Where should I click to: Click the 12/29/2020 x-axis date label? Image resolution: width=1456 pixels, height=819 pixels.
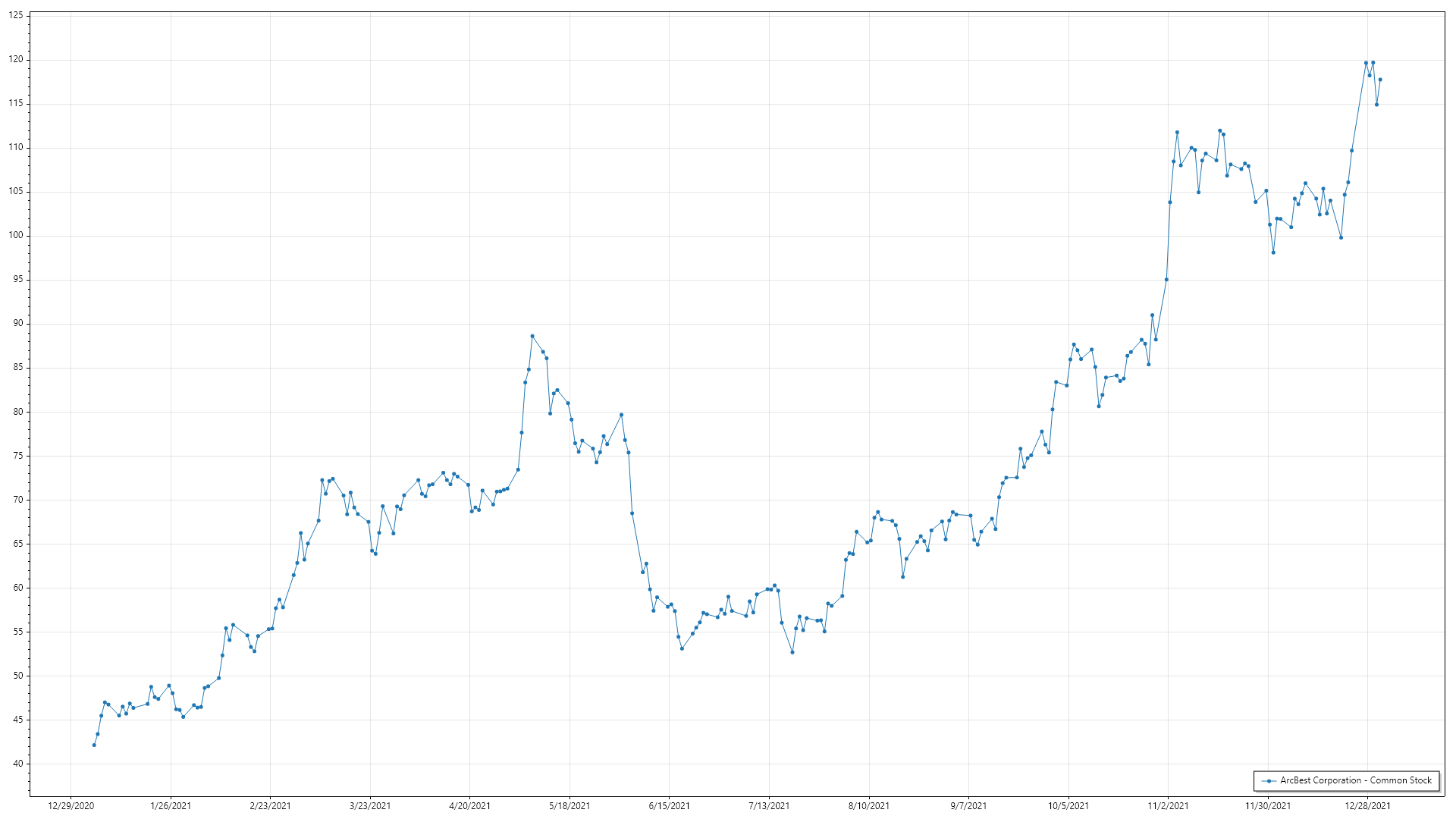coord(71,805)
